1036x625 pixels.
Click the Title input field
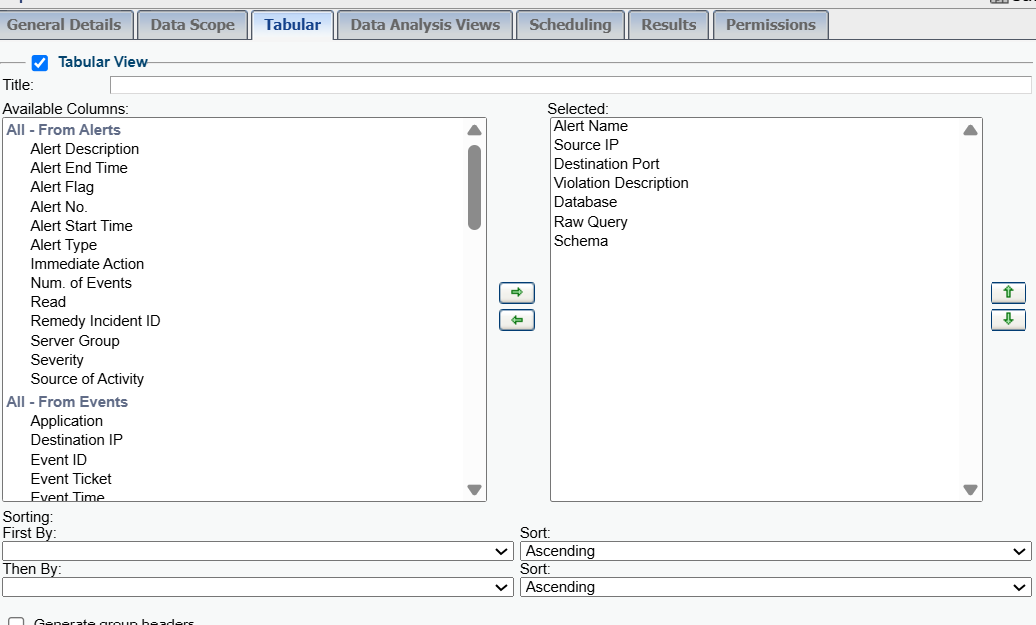(x=570, y=85)
